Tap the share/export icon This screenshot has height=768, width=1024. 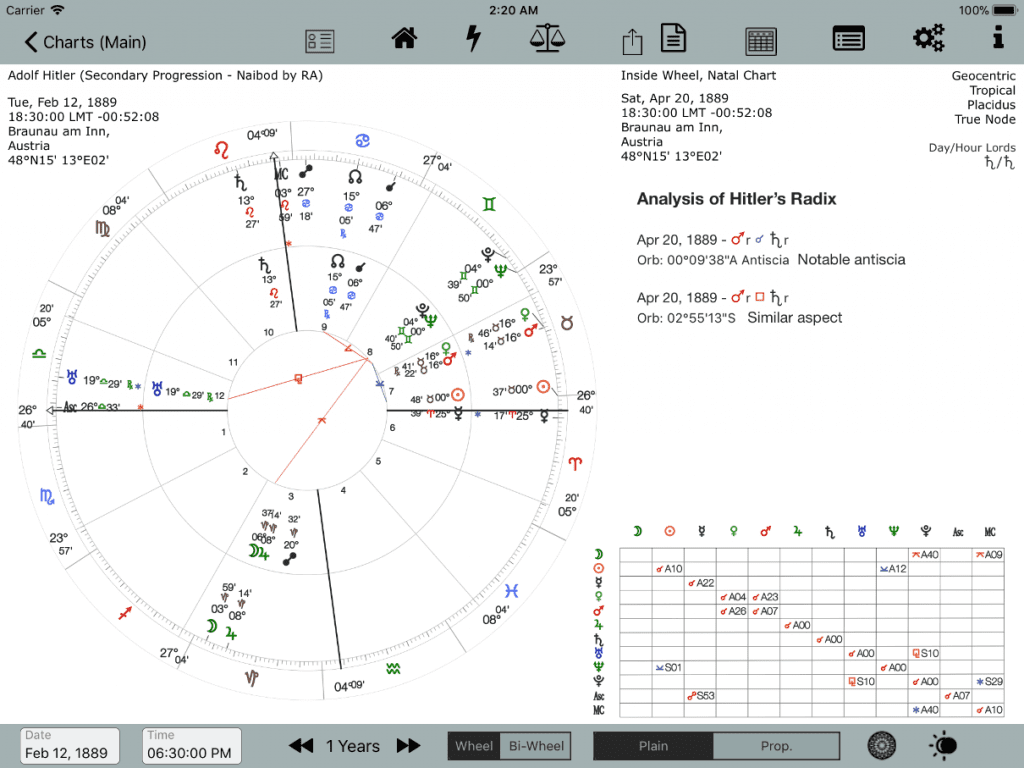[x=632, y=42]
